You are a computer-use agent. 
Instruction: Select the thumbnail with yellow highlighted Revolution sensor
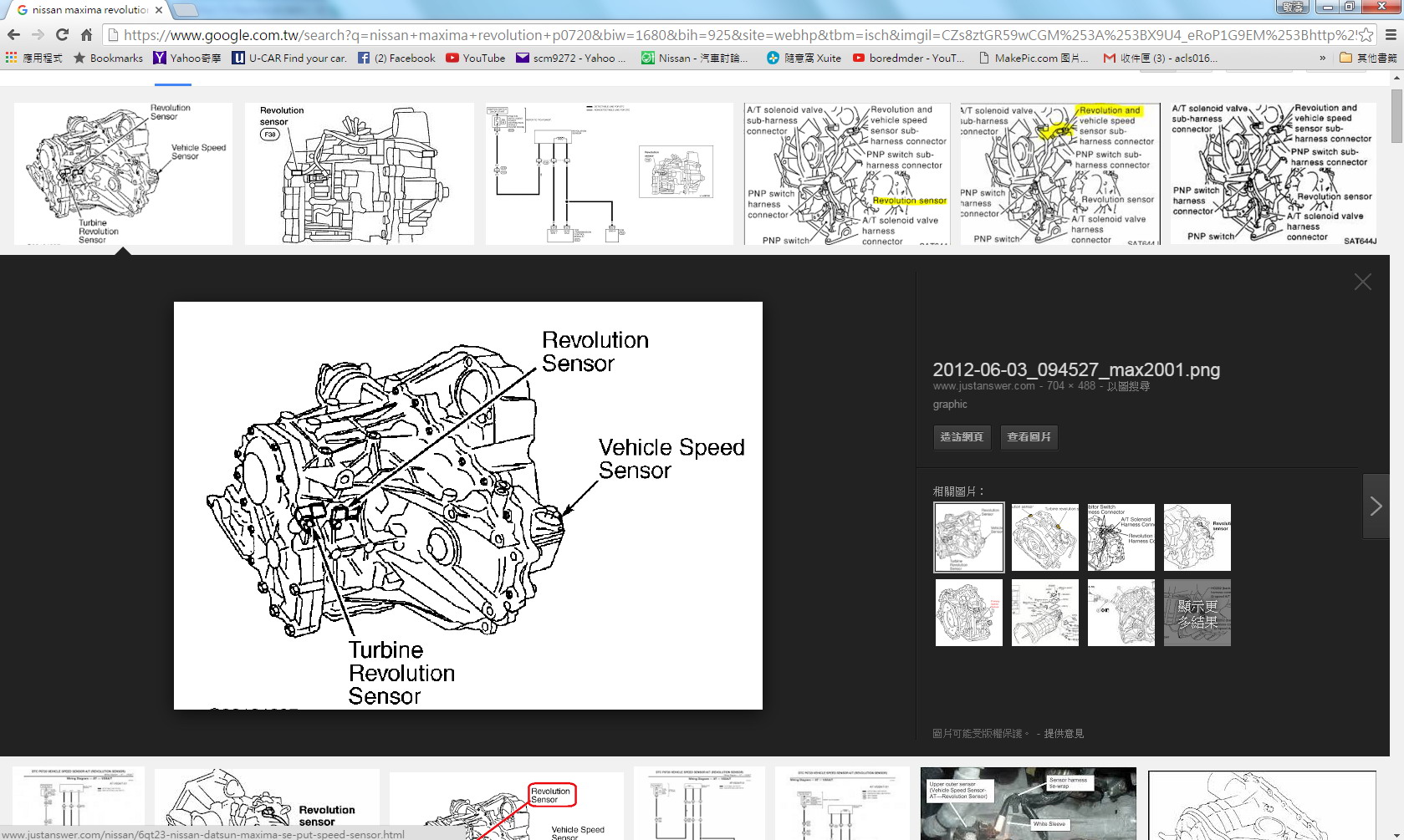point(847,174)
